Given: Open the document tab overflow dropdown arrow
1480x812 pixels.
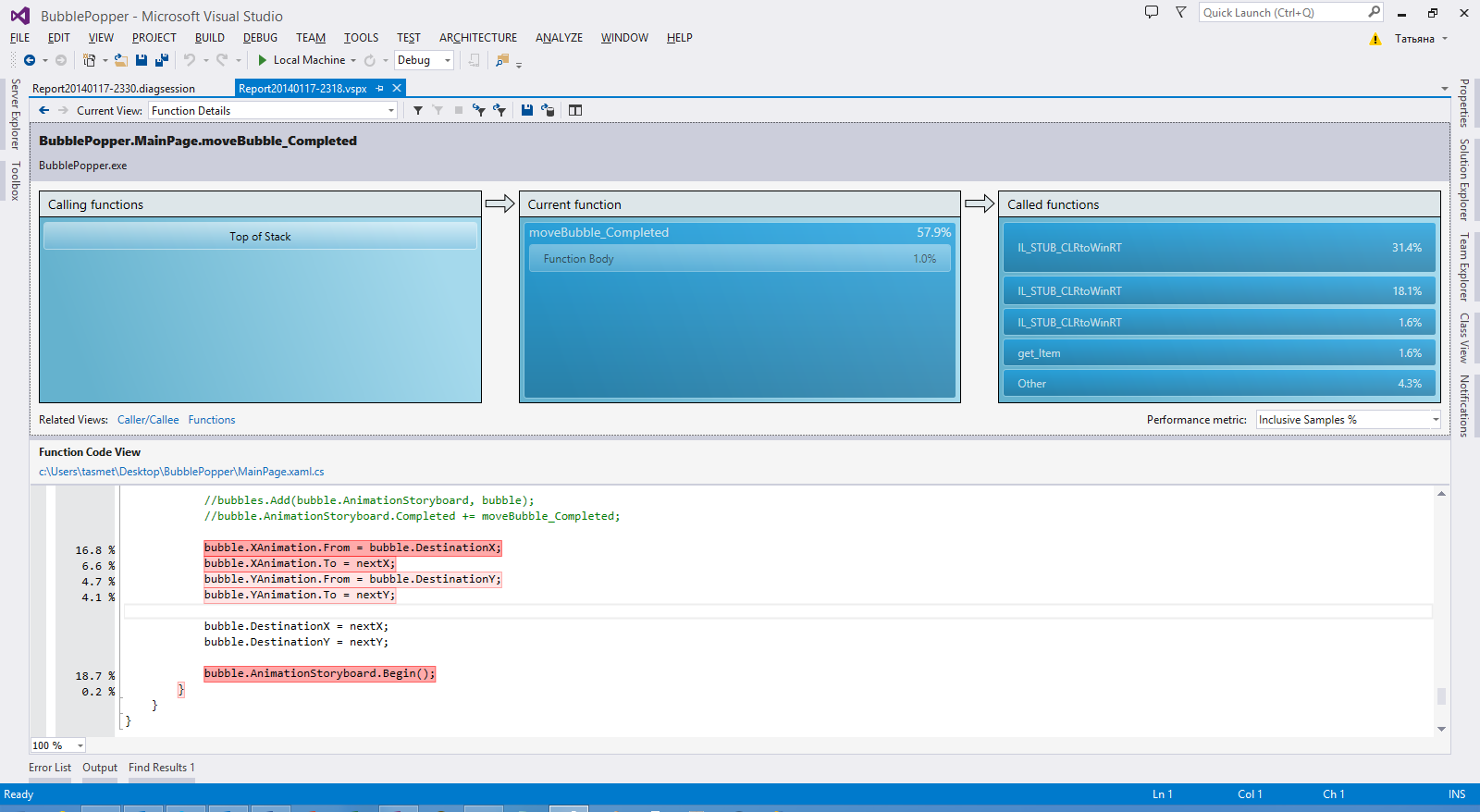Looking at the screenshot, I should (1445, 89).
